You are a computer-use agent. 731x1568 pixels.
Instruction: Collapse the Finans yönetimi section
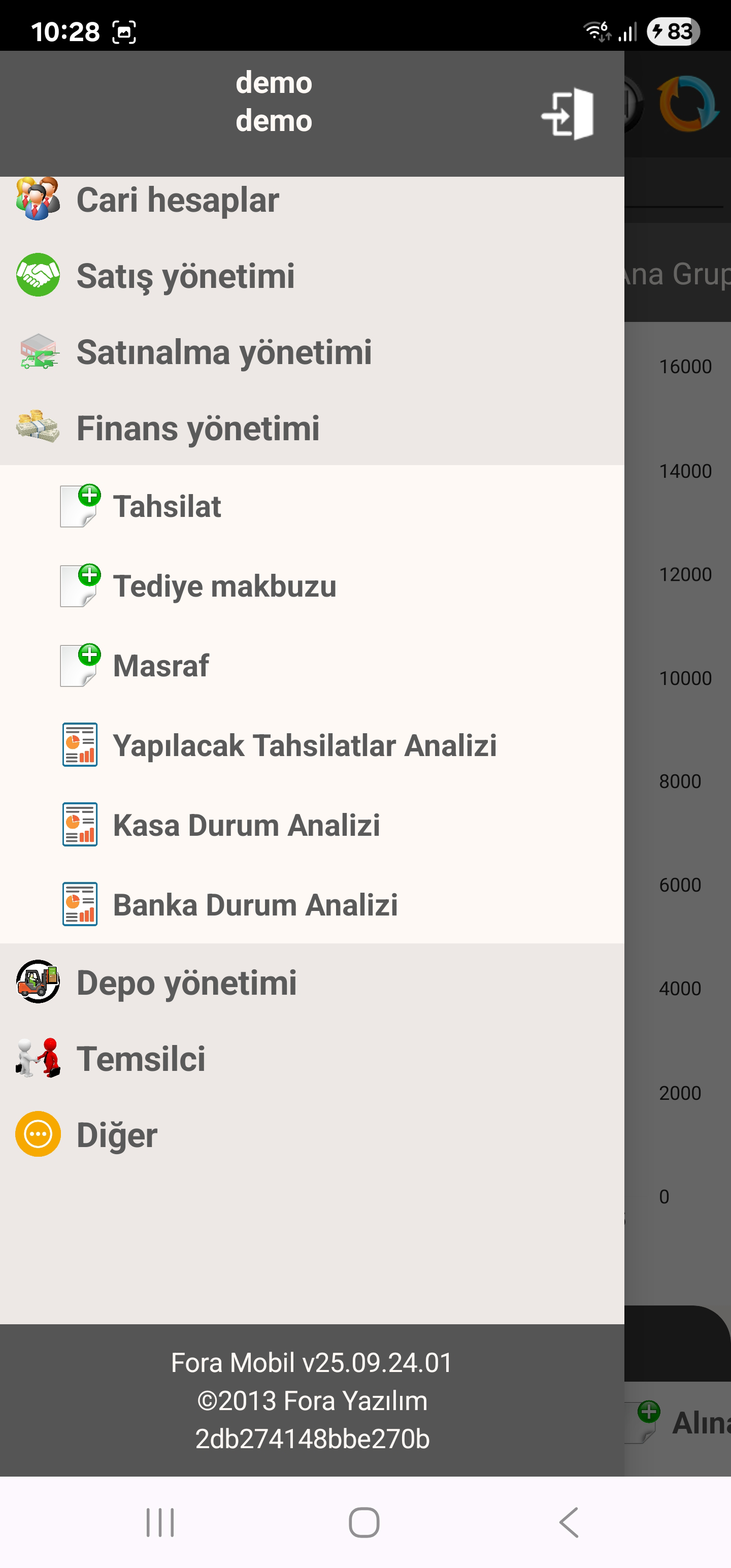(x=198, y=428)
